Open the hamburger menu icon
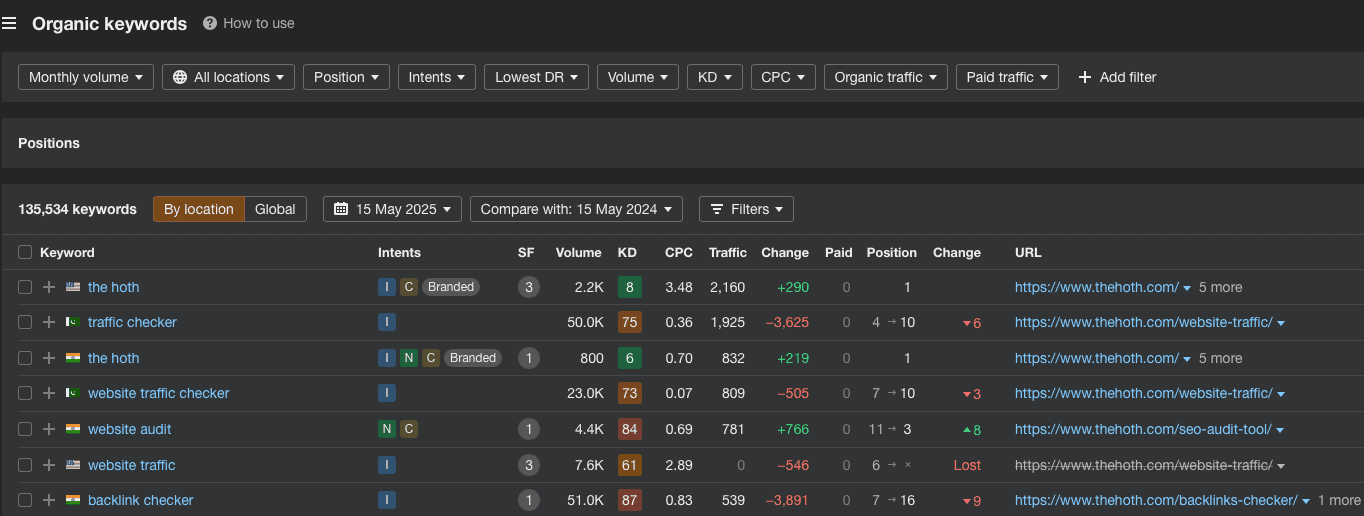Viewport: 1364px width, 516px height. 9,23
